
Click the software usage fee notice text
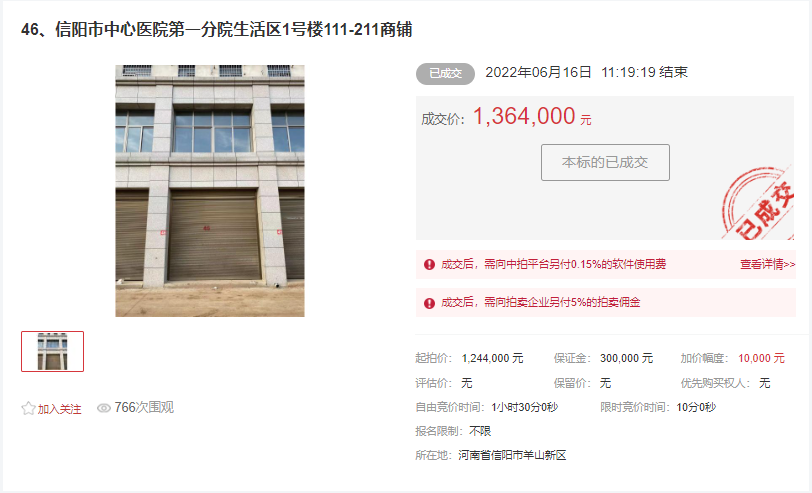click(x=554, y=265)
